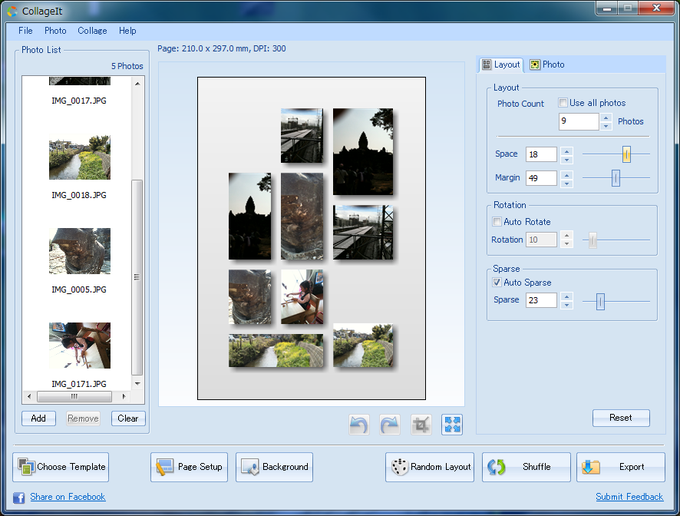The image size is (680, 516).
Task: Add a photo to the list
Action: [39, 418]
